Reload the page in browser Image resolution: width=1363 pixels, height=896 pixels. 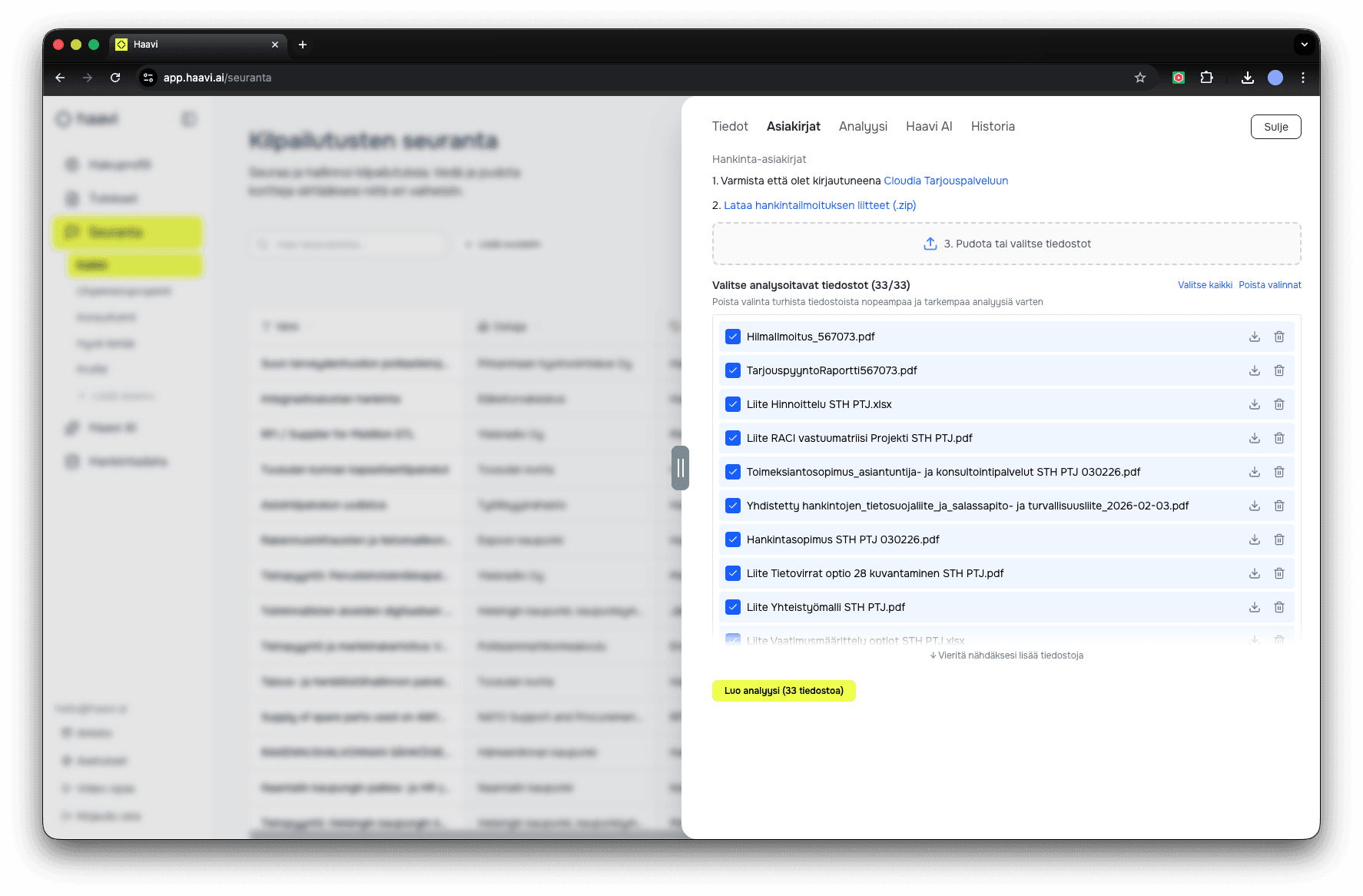[x=115, y=78]
